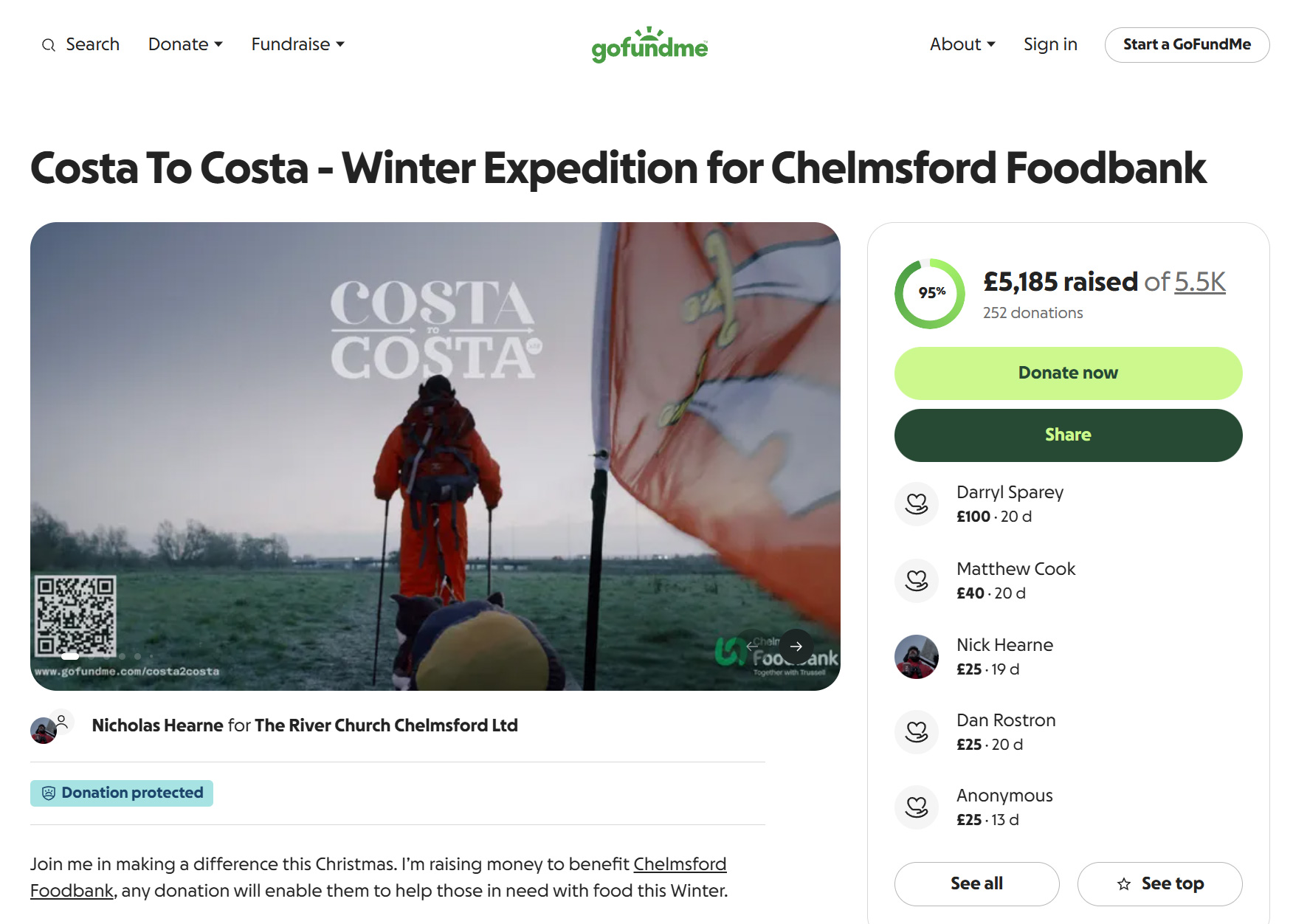
Task: Click the next image arrow on the photo
Action: [796, 647]
